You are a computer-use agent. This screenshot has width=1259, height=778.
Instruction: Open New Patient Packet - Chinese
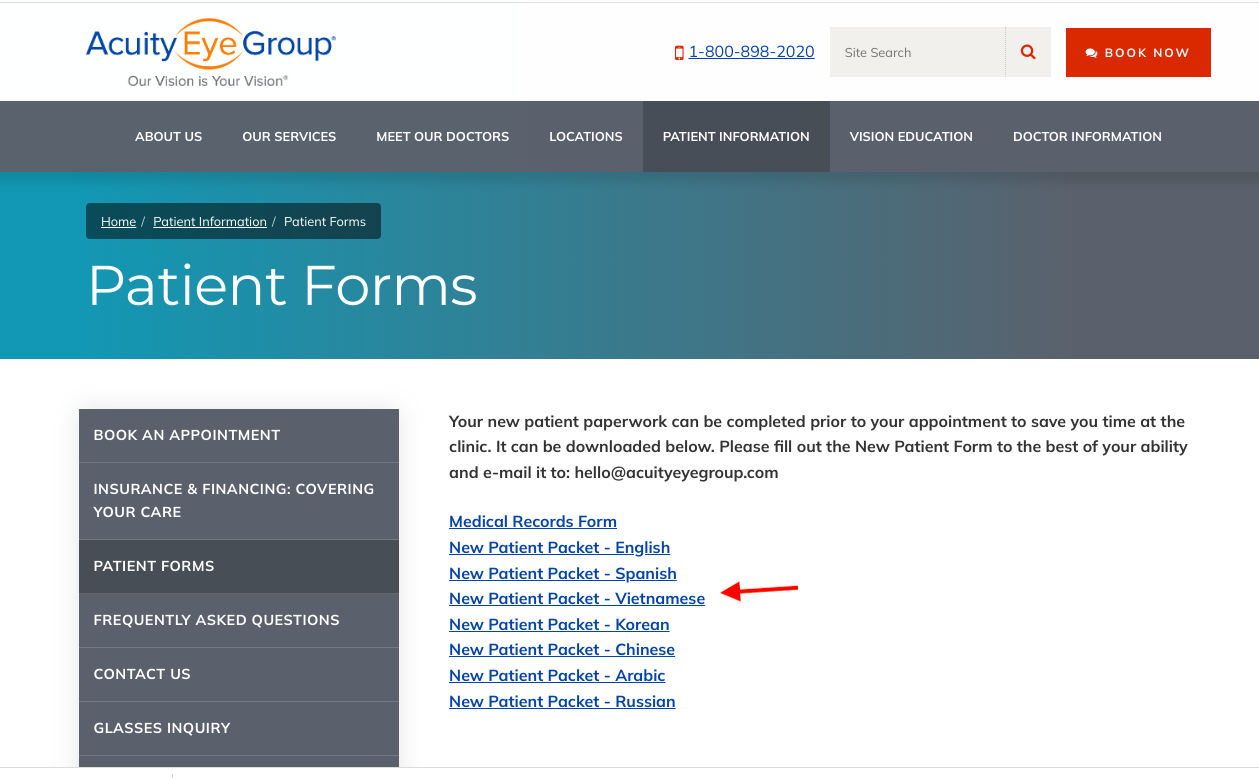pyautogui.click(x=562, y=649)
